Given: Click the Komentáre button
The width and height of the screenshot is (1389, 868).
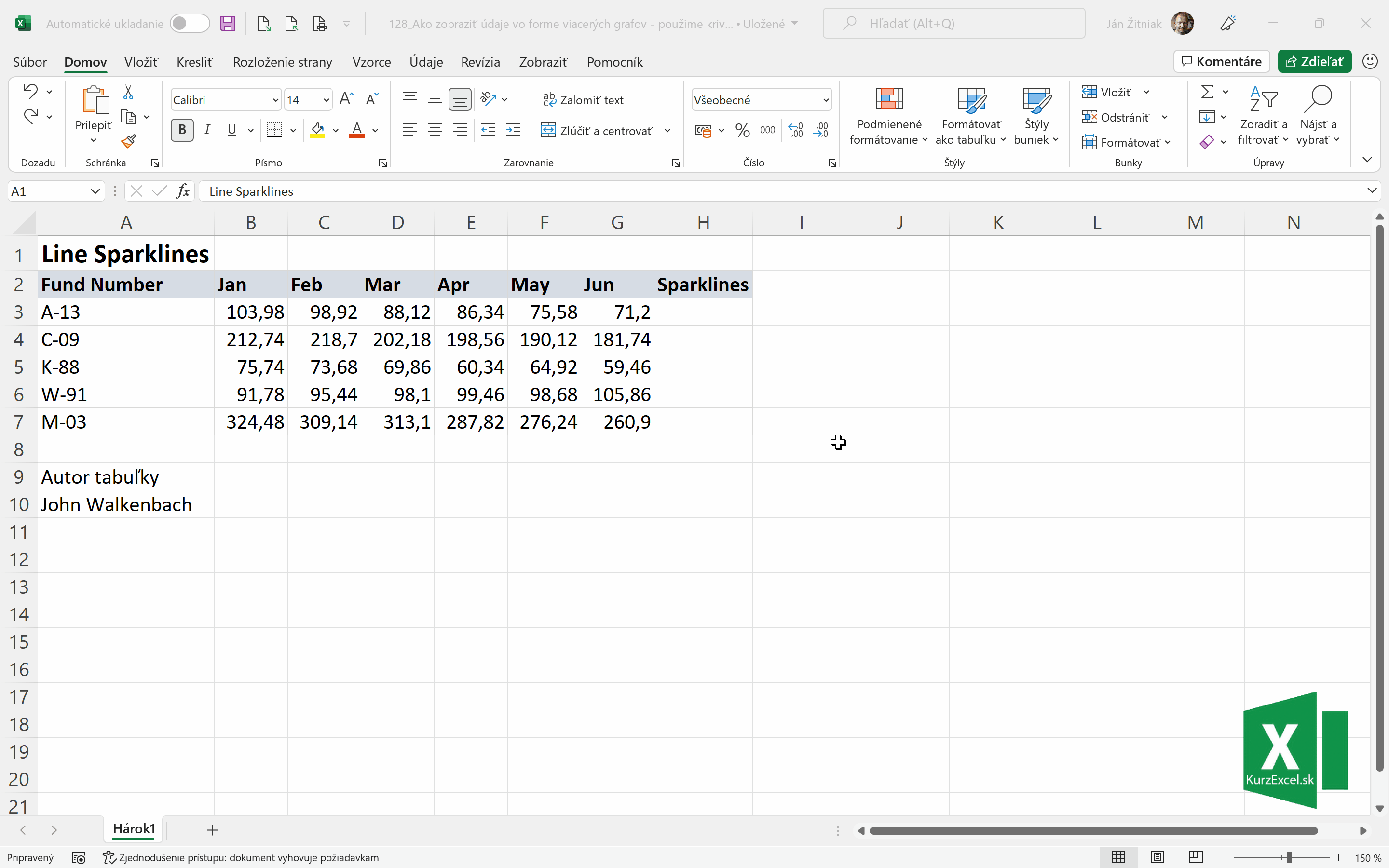Looking at the screenshot, I should point(1221,61).
